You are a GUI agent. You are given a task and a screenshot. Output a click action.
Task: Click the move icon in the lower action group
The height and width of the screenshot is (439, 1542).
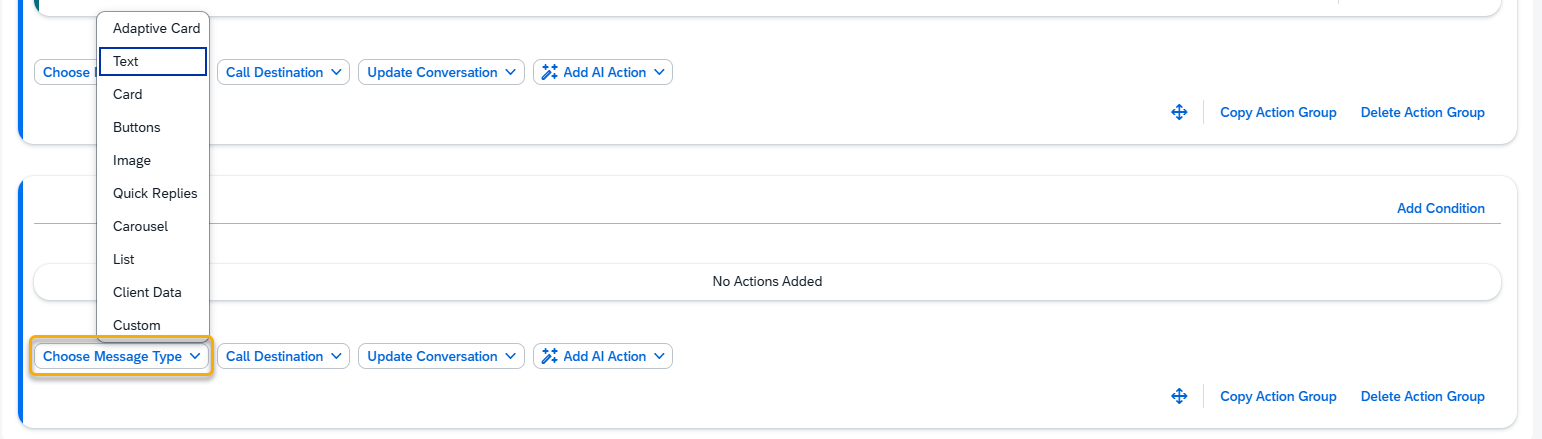[1179, 397]
